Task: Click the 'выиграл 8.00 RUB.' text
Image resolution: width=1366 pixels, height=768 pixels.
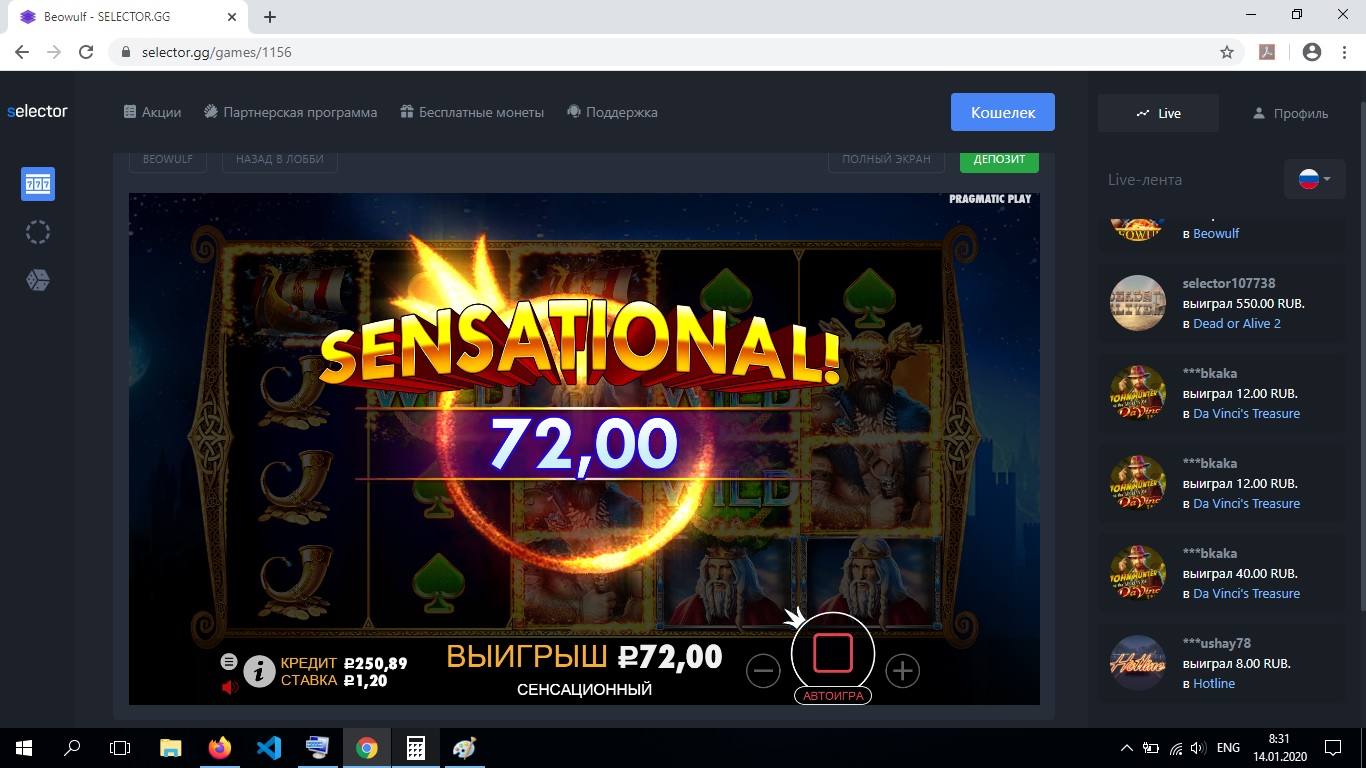Action: 1237,663
